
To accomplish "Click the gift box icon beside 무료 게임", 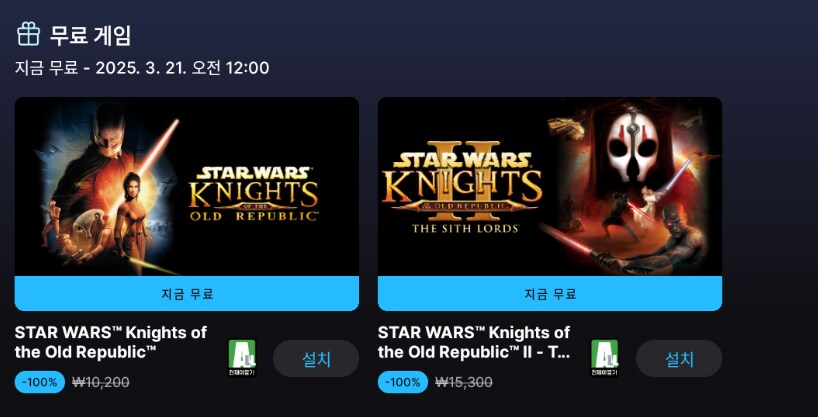I will (x=28, y=34).
